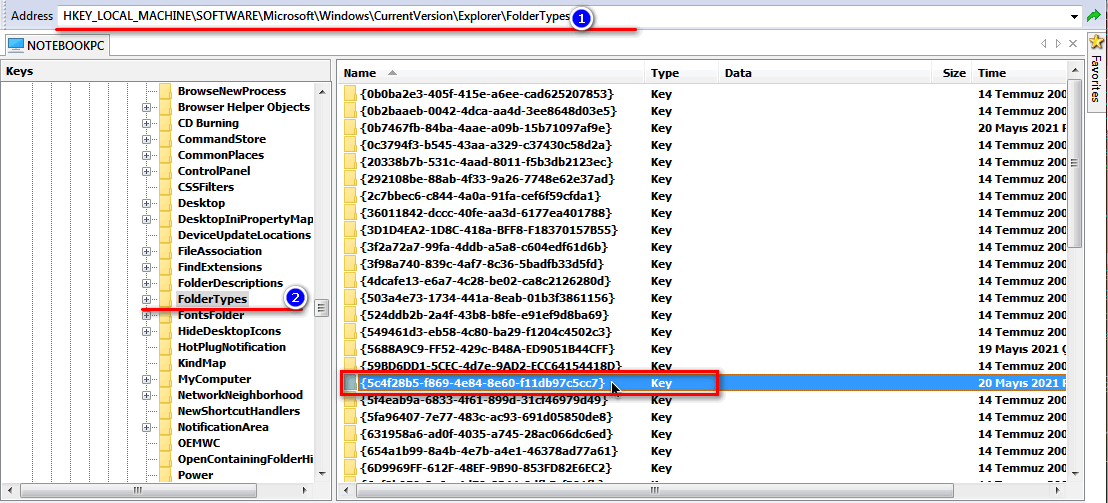The height and width of the screenshot is (503, 1108).
Task: Select the KindMap key
Action: coord(201,363)
